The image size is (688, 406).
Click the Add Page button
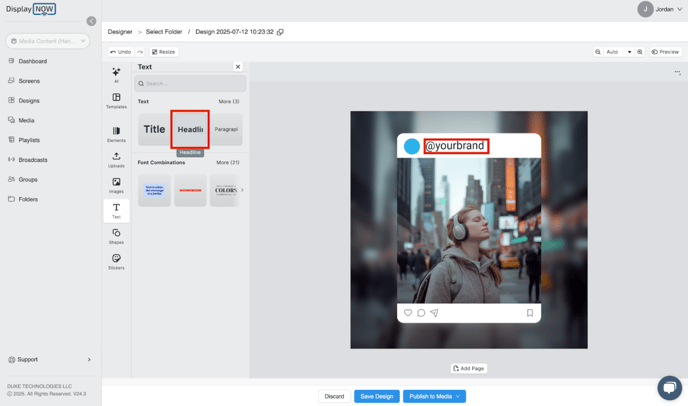469,368
